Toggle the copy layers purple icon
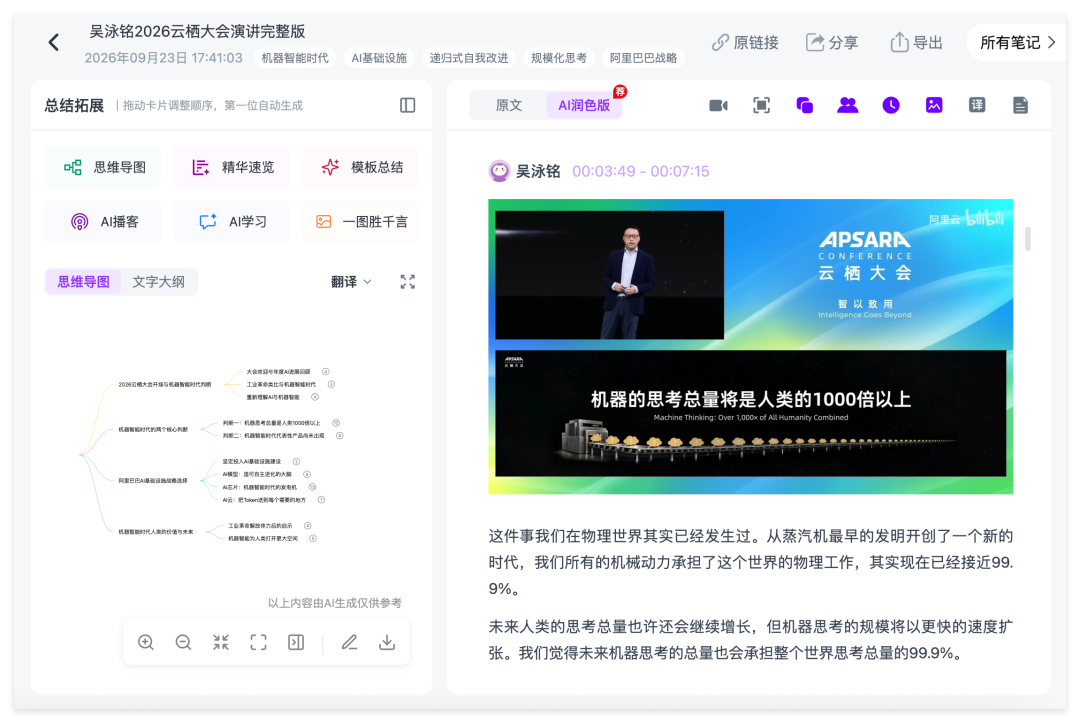1080x723 pixels. (804, 105)
